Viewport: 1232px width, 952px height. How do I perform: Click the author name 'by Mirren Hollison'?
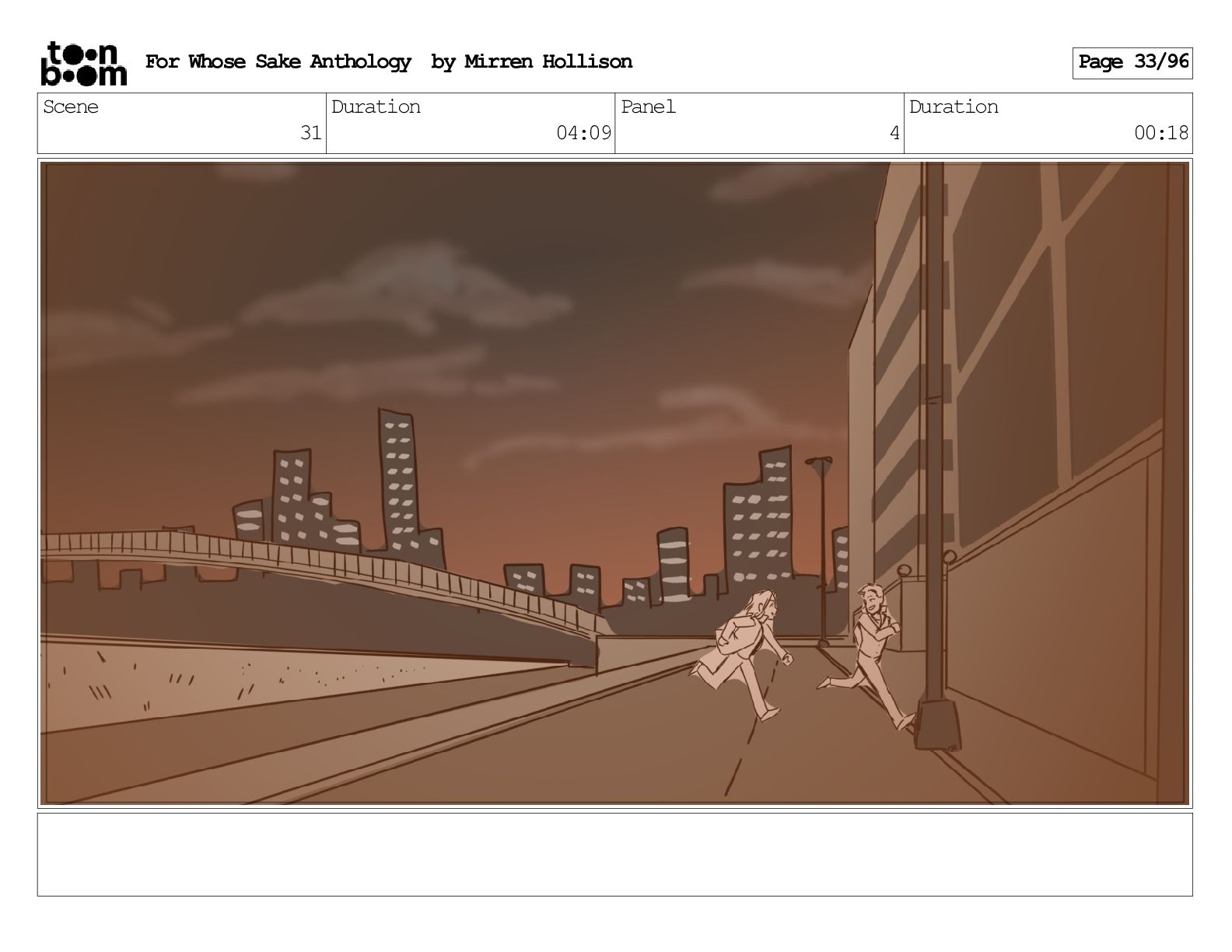click(532, 62)
